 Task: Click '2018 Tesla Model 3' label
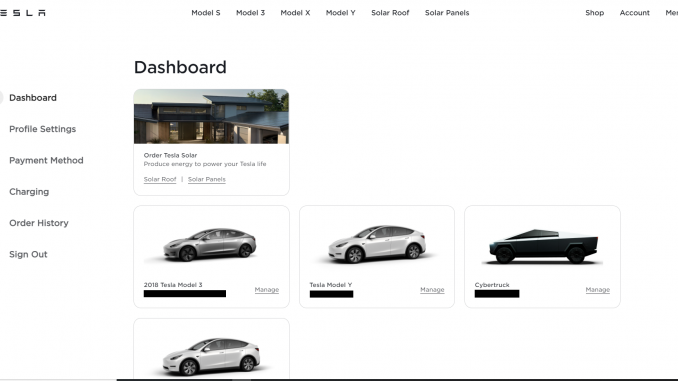tap(173, 285)
